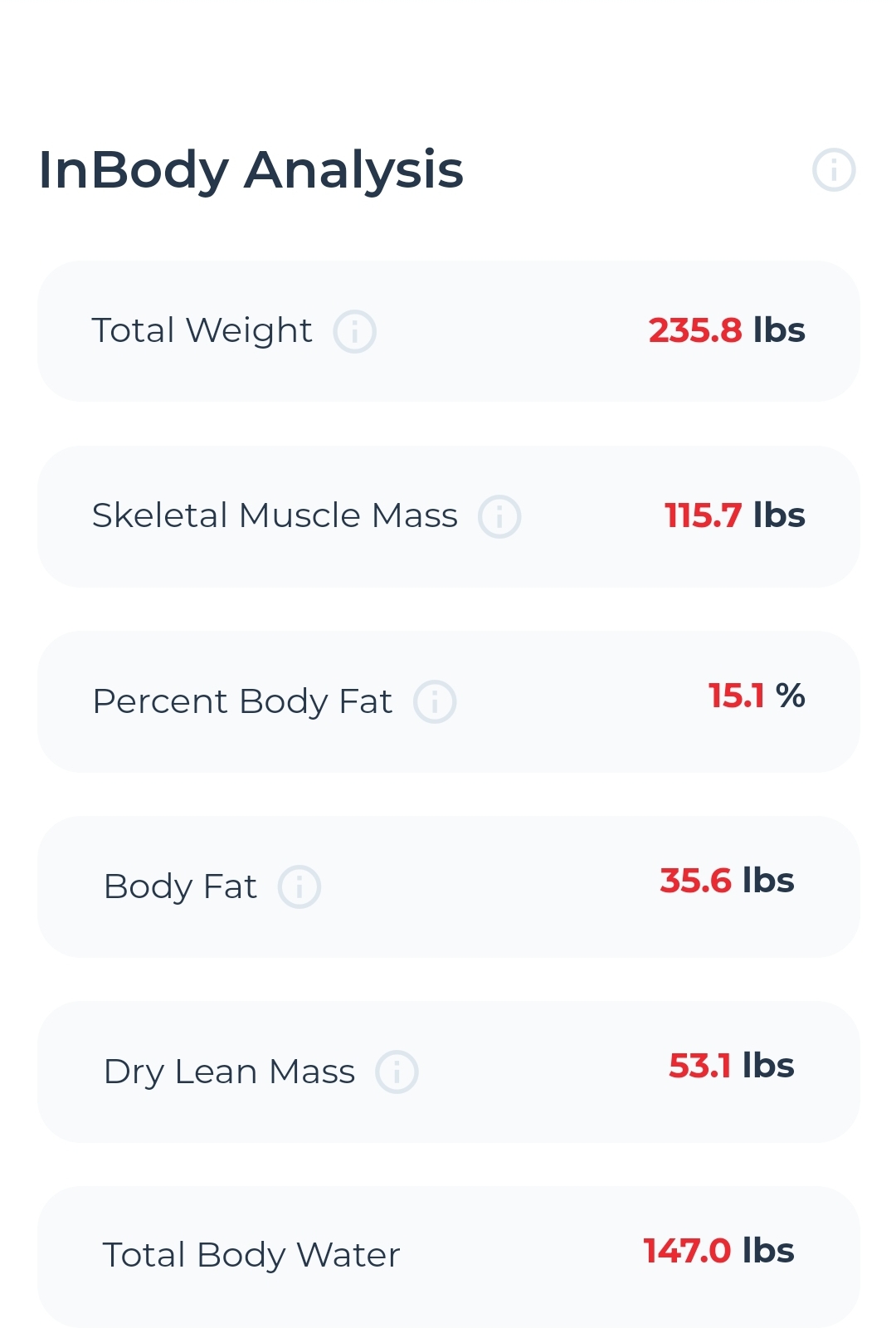Screen dimensions: 896x1333
Task: View the Dry Lean Mass info tooltip icon
Action: [397, 1072]
